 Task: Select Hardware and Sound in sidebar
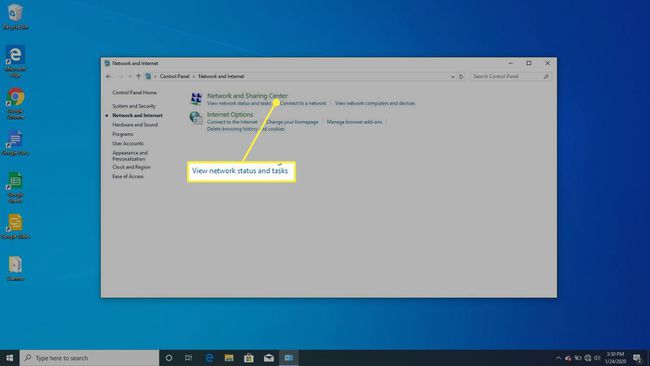pyautogui.click(x=135, y=125)
